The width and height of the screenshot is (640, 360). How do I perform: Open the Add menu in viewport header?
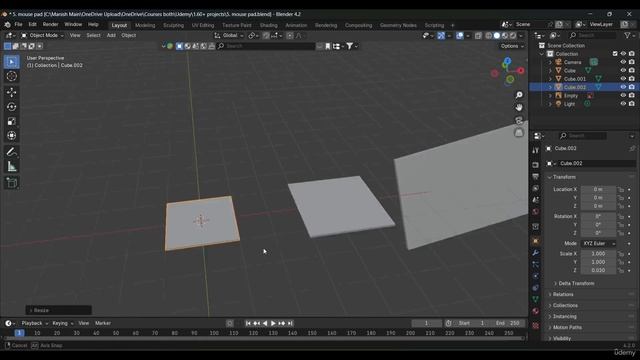coord(111,36)
